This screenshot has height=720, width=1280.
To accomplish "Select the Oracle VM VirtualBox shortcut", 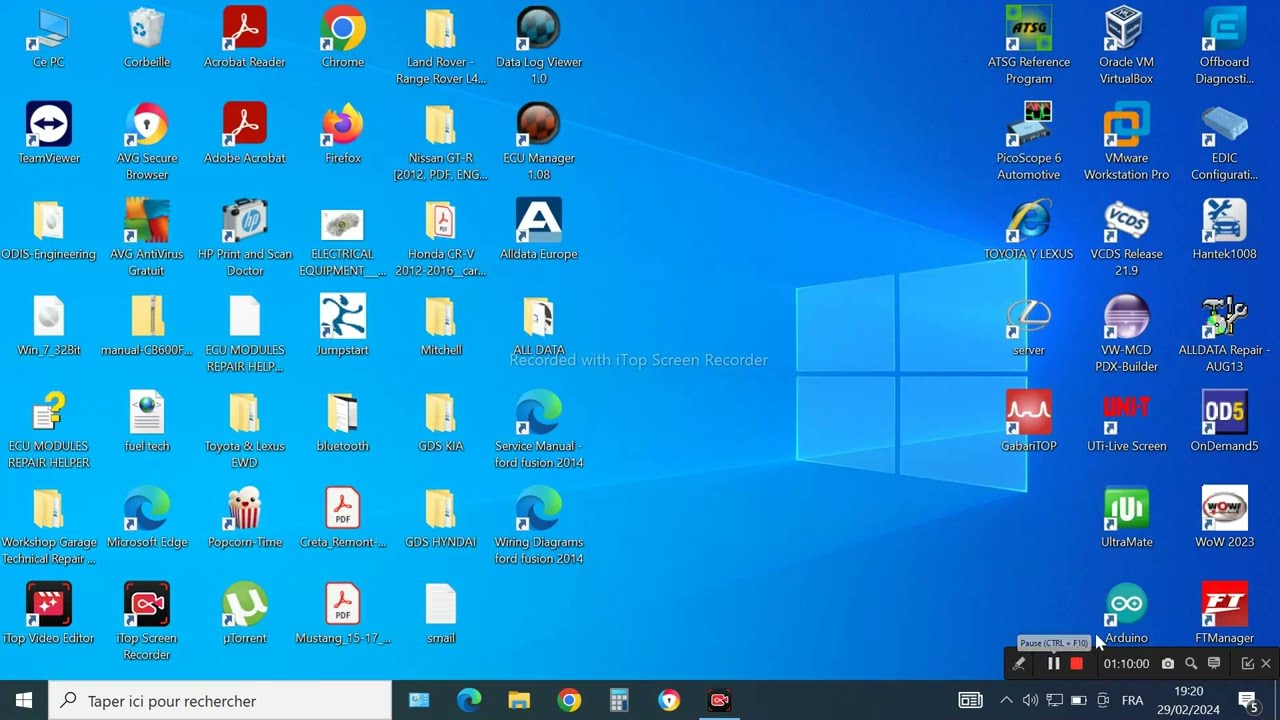I will pos(1127,46).
